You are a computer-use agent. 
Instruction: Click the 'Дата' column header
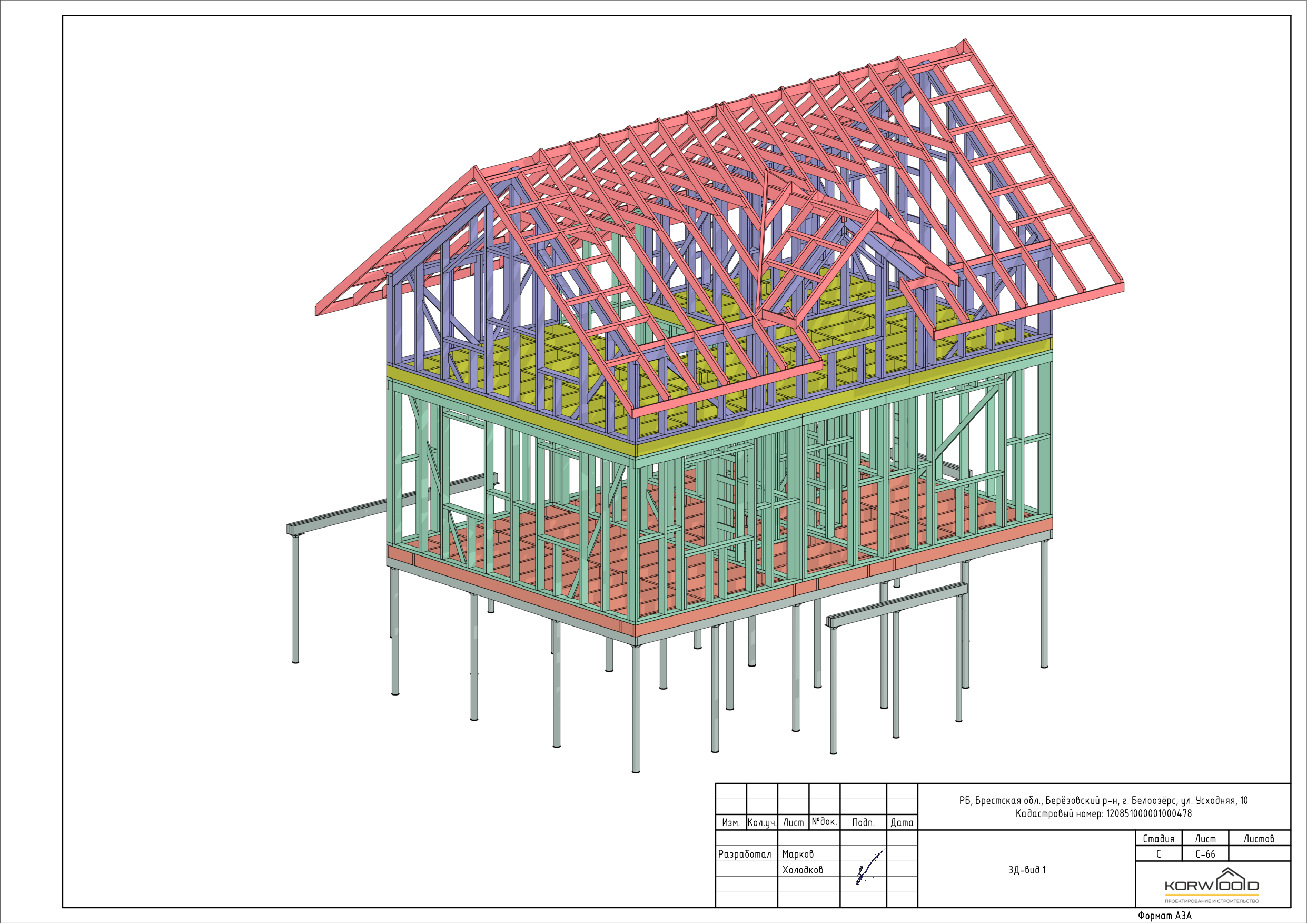tap(902, 823)
